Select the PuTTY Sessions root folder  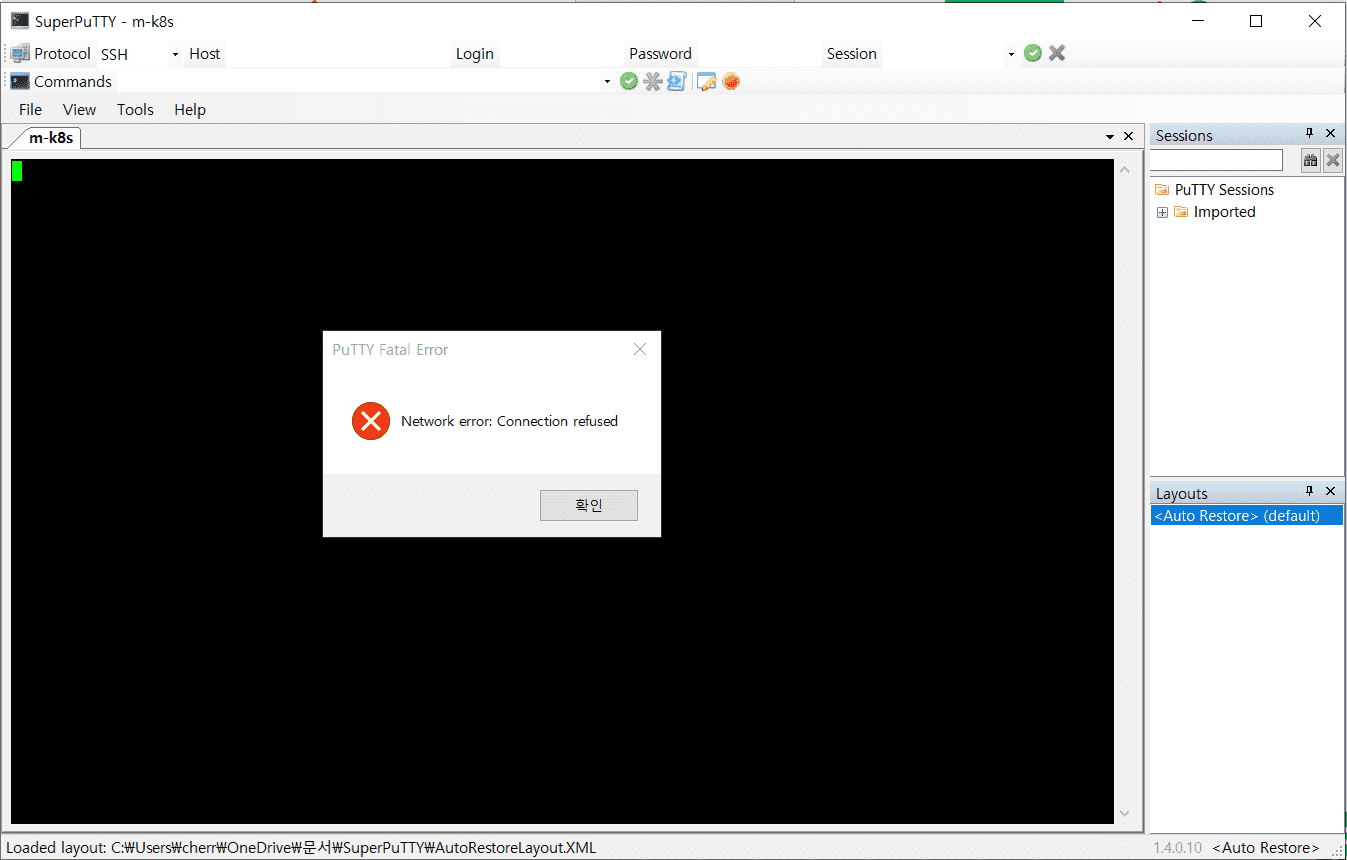click(1224, 190)
